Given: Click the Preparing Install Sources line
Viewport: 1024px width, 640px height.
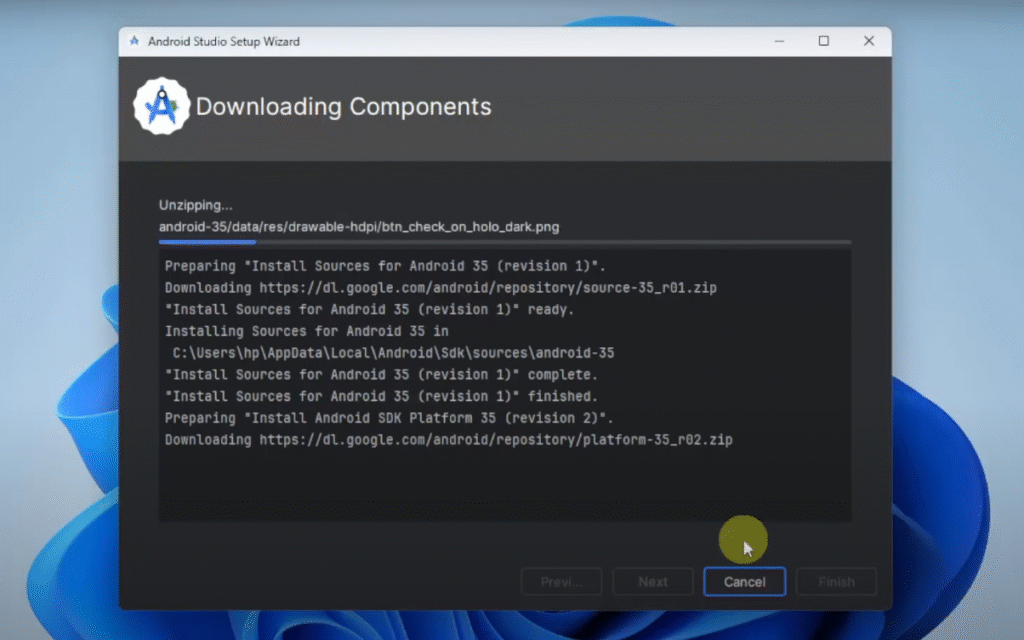Looking at the screenshot, I should point(385,266).
